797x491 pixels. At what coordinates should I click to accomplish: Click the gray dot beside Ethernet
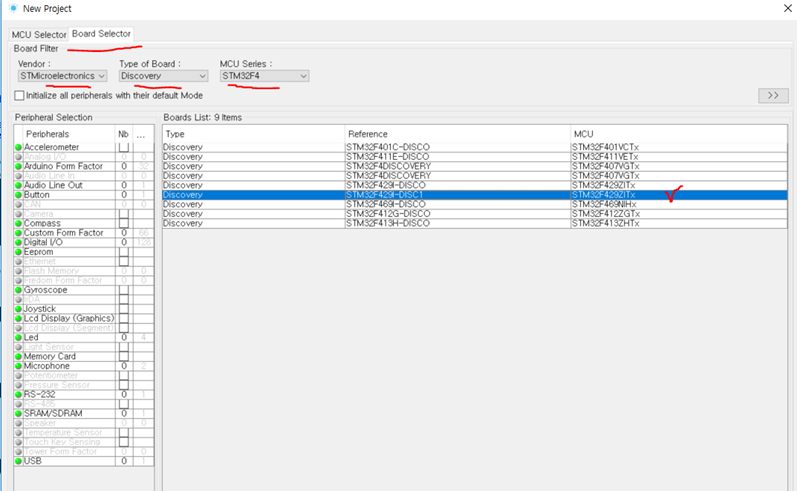(19, 261)
